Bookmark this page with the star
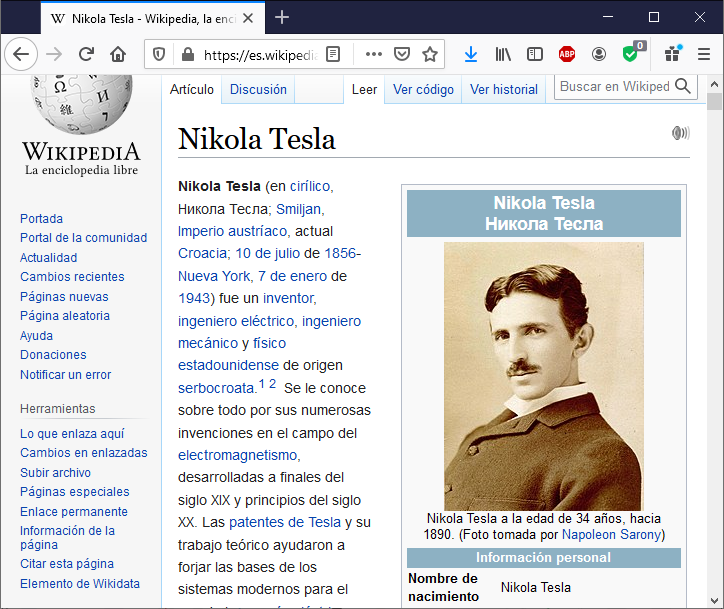The width and height of the screenshot is (724, 609). click(430, 54)
